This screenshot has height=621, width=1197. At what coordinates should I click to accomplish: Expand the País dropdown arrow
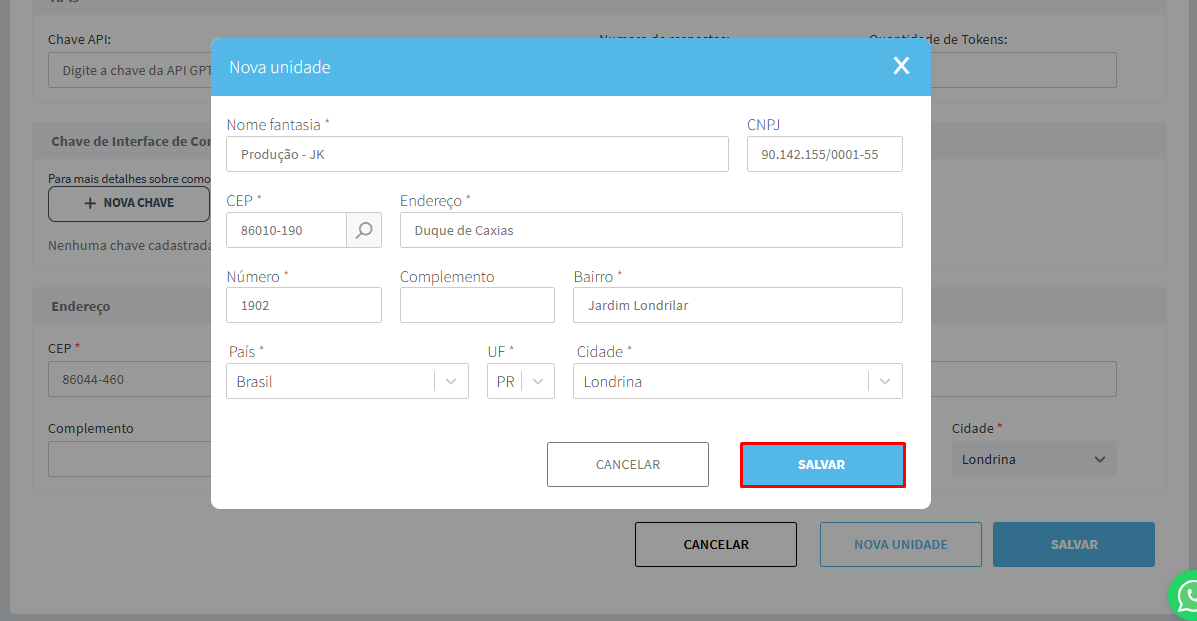pyautogui.click(x=451, y=381)
